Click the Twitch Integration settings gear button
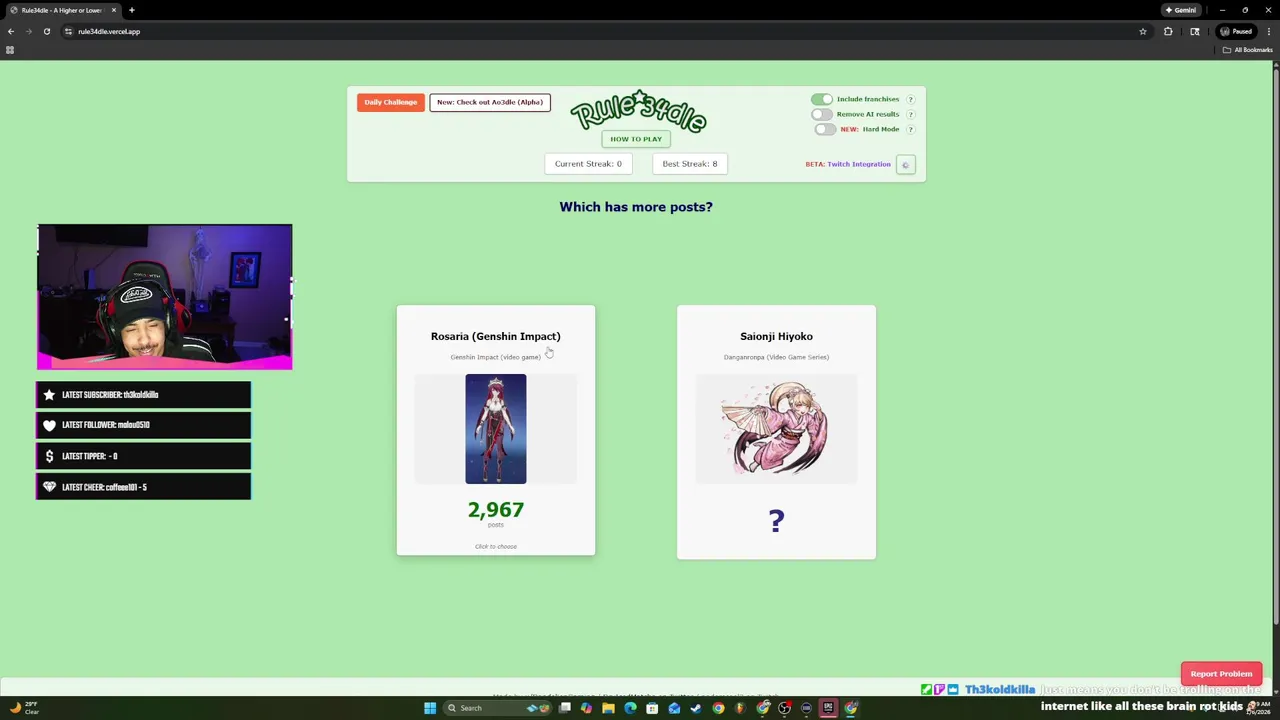1280x720 pixels. pos(905,165)
